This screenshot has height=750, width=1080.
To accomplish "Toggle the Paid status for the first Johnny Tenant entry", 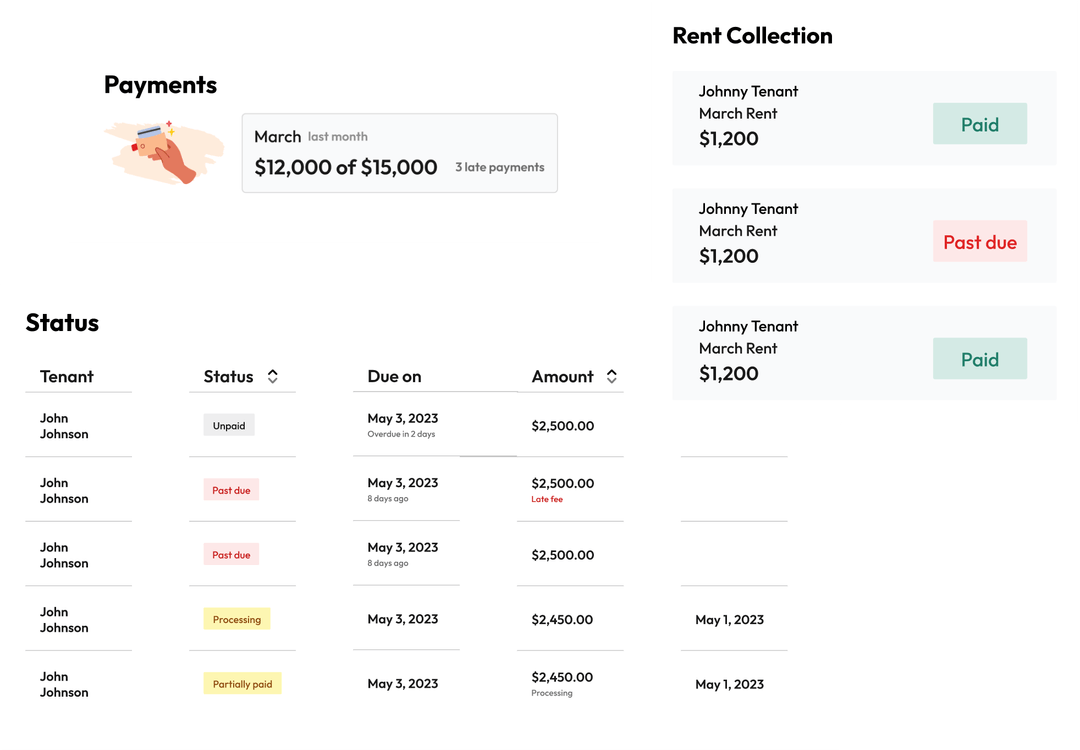I will click(979, 123).
